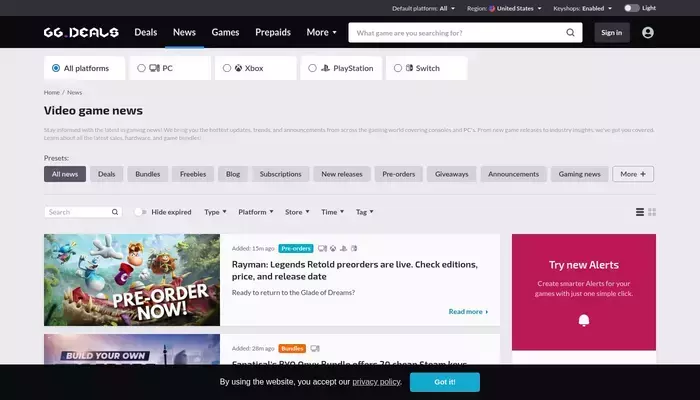Select the Giveaways preset
700x400 pixels.
(452, 174)
